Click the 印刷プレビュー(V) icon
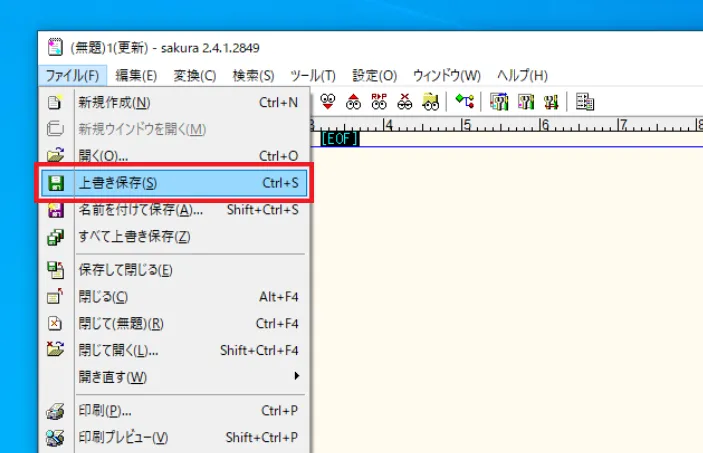The height and width of the screenshot is (453, 703). pos(55,438)
